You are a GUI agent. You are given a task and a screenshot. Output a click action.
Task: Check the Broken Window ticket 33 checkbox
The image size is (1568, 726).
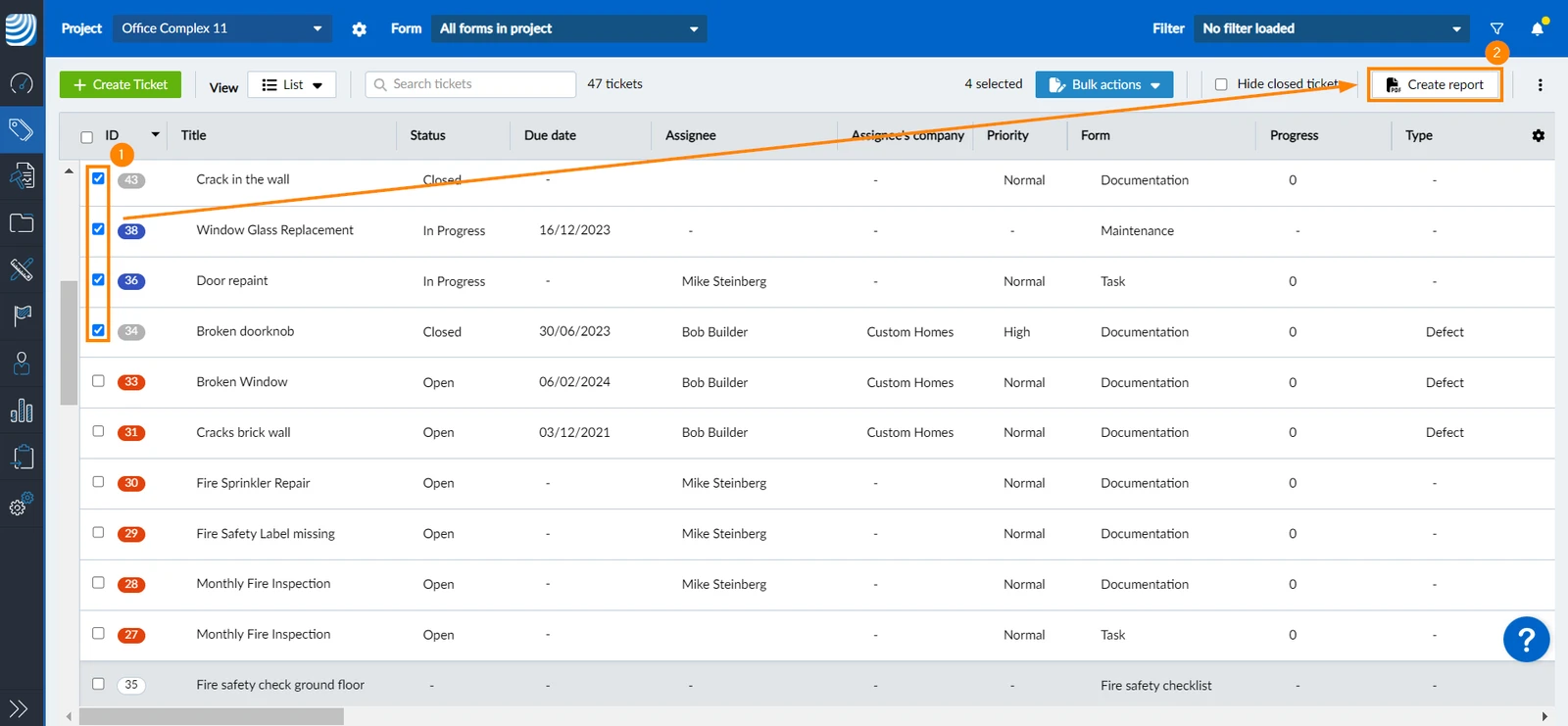98,381
